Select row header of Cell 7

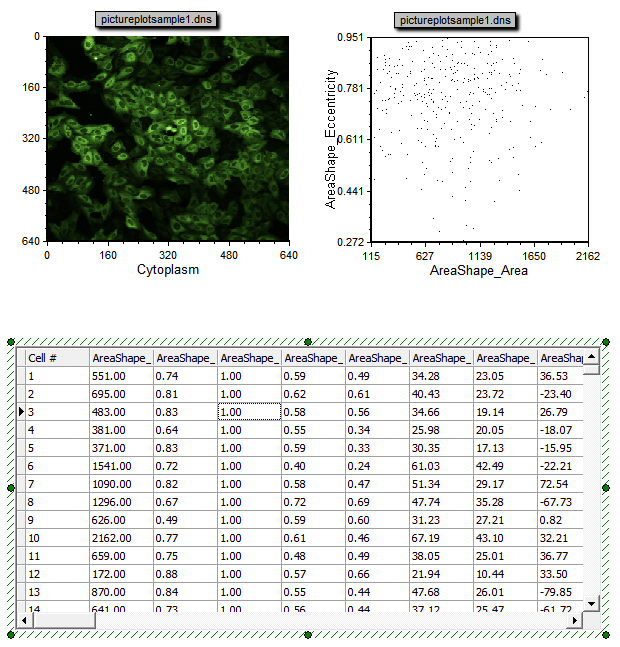(21, 484)
